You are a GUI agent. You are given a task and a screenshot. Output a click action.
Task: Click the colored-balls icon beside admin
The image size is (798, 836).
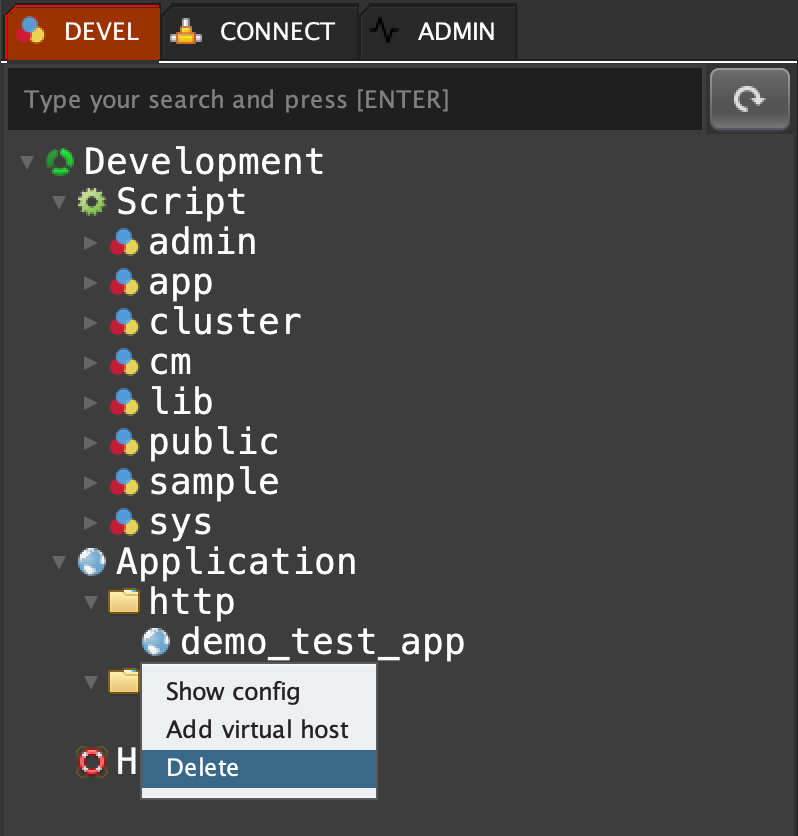(x=124, y=242)
